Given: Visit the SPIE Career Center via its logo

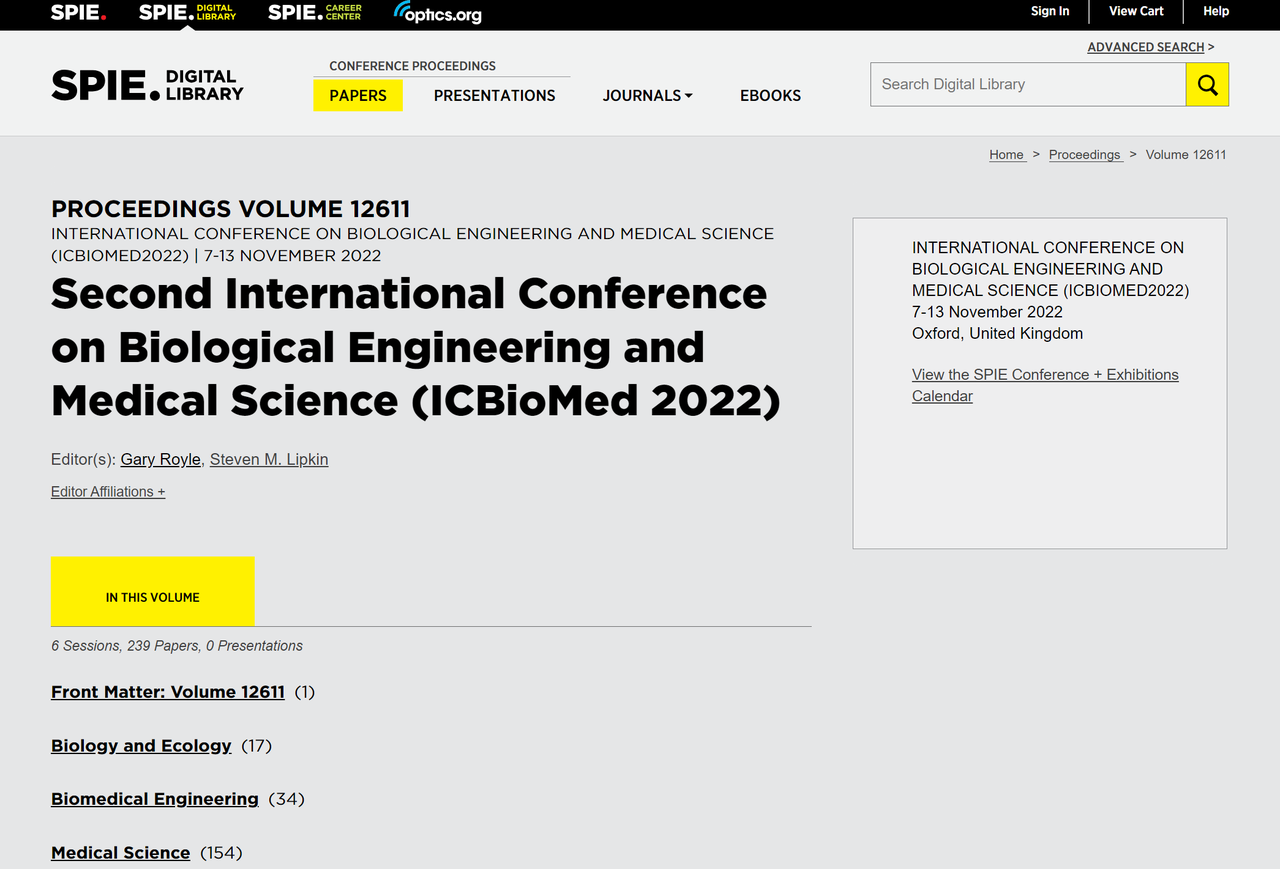Looking at the screenshot, I should 314,13.
